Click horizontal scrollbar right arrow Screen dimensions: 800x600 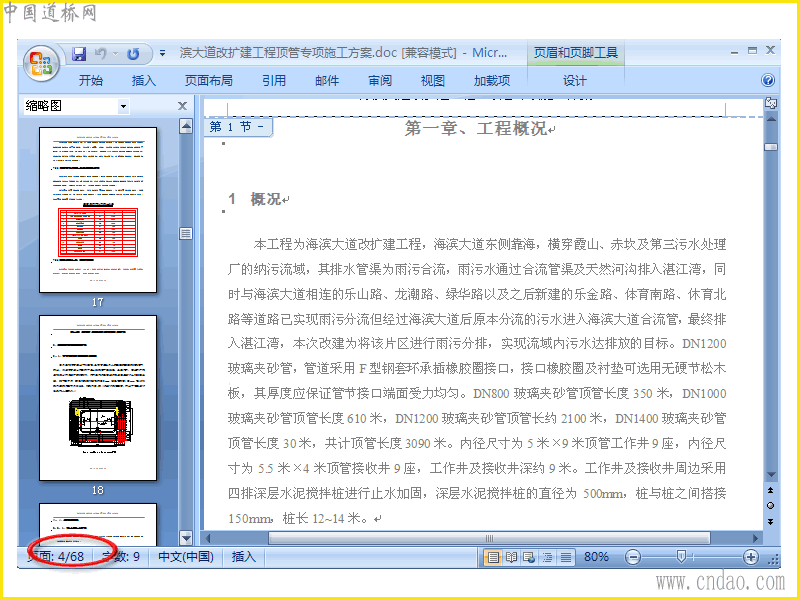tap(756, 538)
